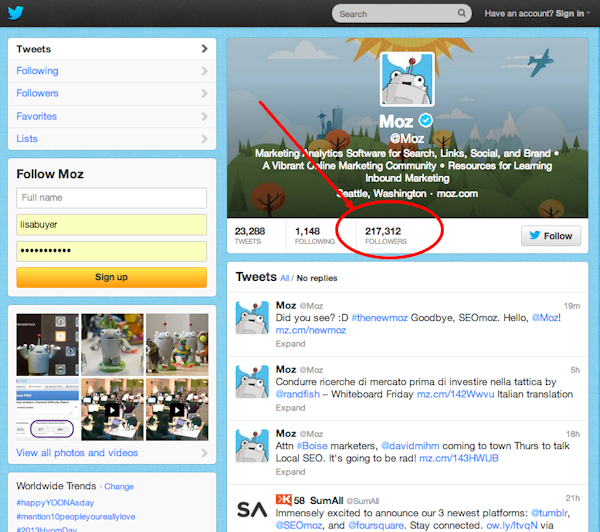This screenshot has width=600, height=532.
Task: Open the Followers sidebar chevron
Action: point(204,93)
